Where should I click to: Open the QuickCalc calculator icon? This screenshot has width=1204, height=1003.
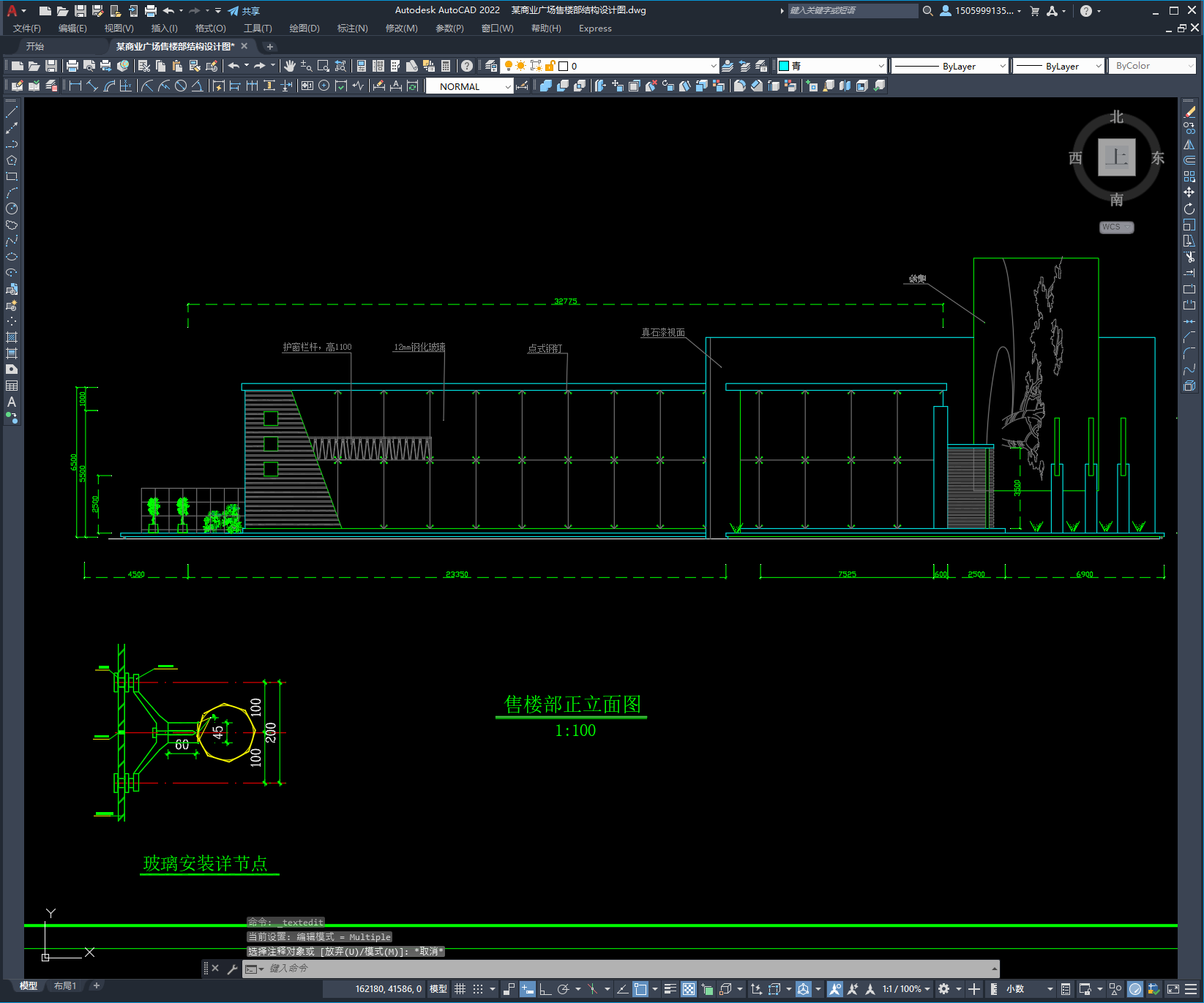446,66
